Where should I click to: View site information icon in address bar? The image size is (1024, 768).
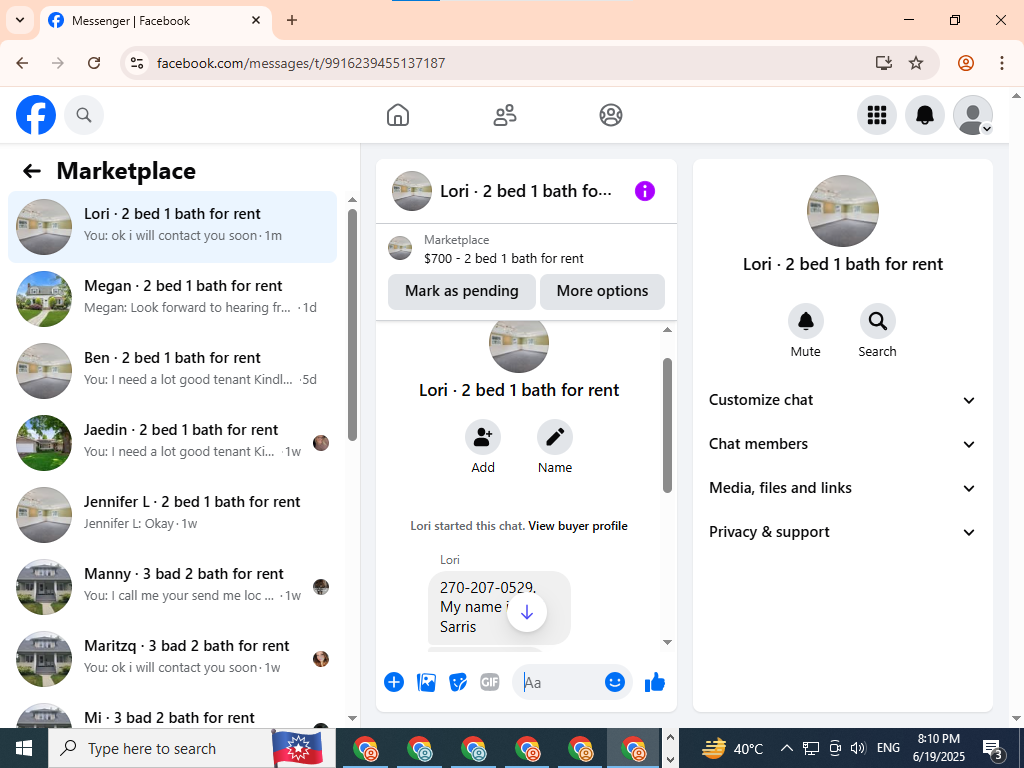pos(137,63)
